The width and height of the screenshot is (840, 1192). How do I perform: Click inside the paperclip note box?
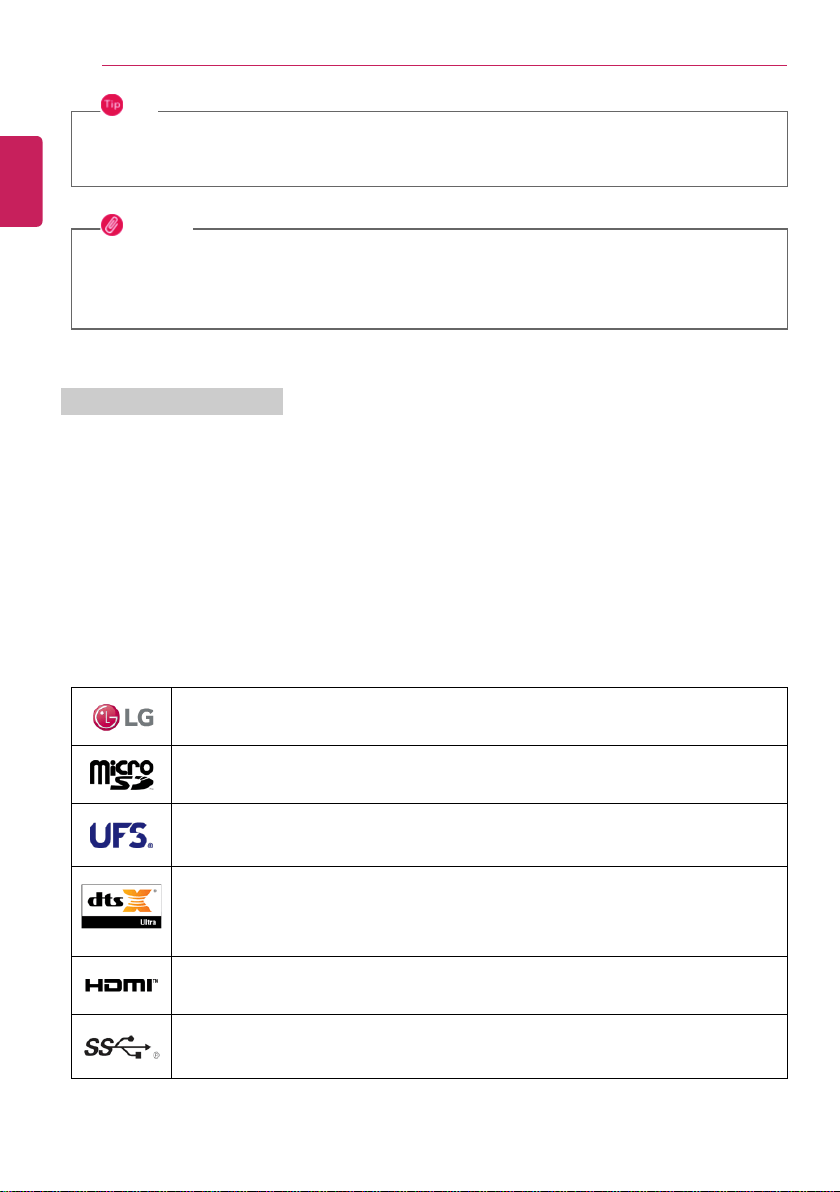point(429,279)
